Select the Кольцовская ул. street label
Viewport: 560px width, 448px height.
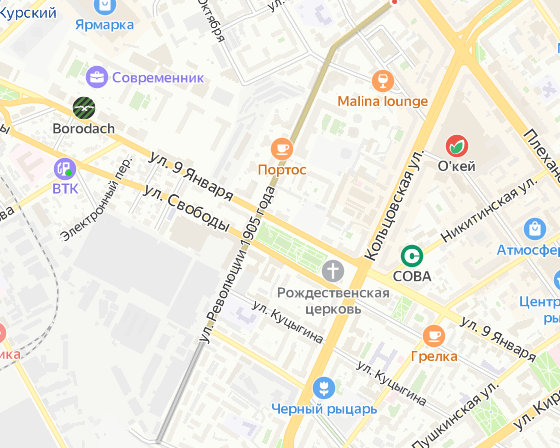394,205
